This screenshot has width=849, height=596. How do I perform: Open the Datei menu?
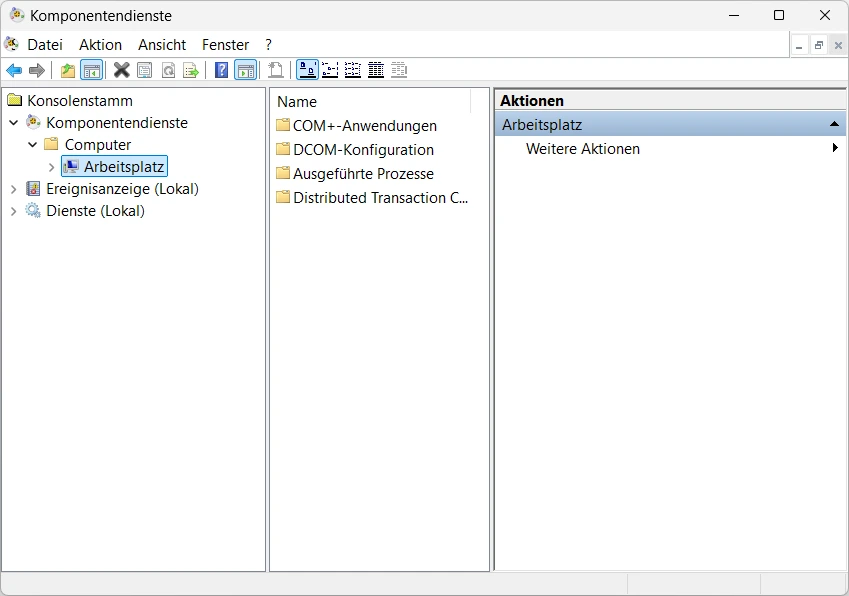(45, 44)
